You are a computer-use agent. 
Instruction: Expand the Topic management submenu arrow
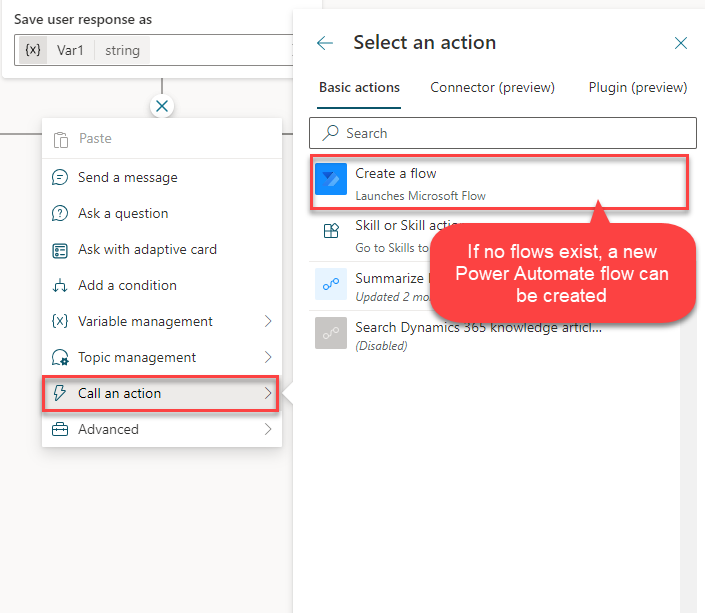(x=268, y=357)
